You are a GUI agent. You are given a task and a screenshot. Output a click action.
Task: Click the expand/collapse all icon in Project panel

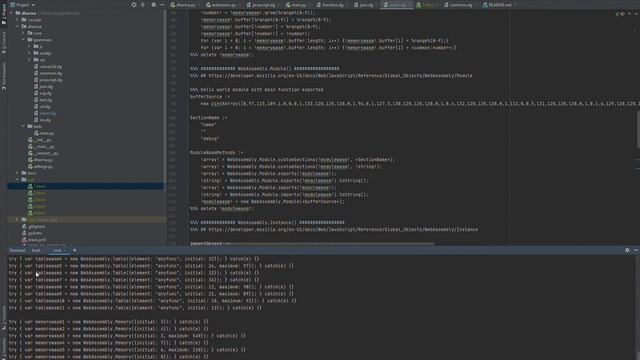click(x=143, y=5)
